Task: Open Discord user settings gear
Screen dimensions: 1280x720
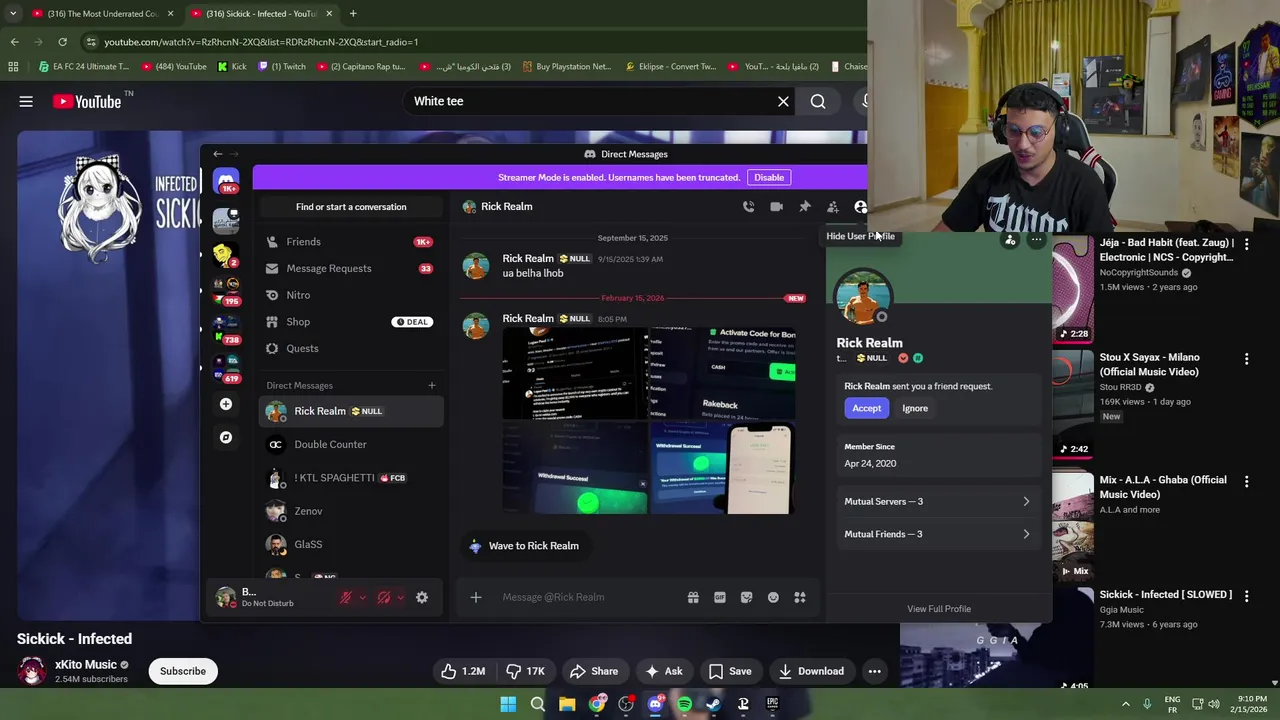Action: 422,597
